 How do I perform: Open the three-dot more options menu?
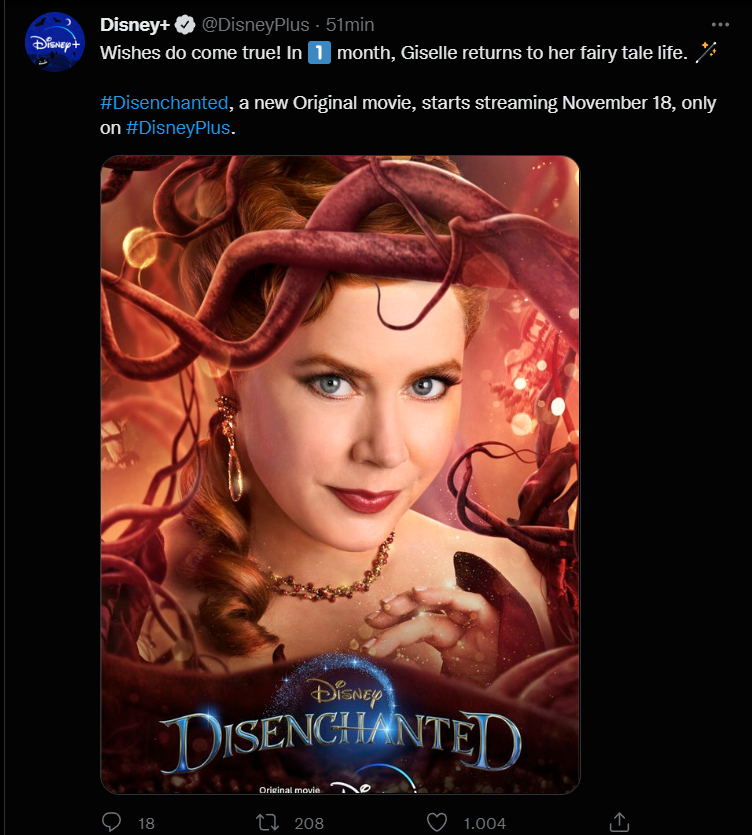pos(720,24)
